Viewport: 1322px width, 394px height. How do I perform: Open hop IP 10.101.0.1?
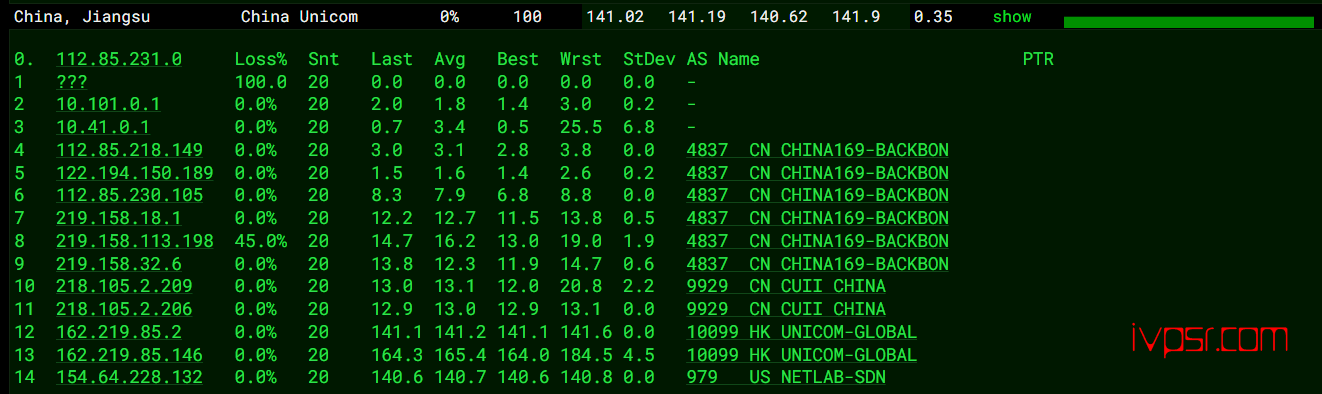coord(108,105)
